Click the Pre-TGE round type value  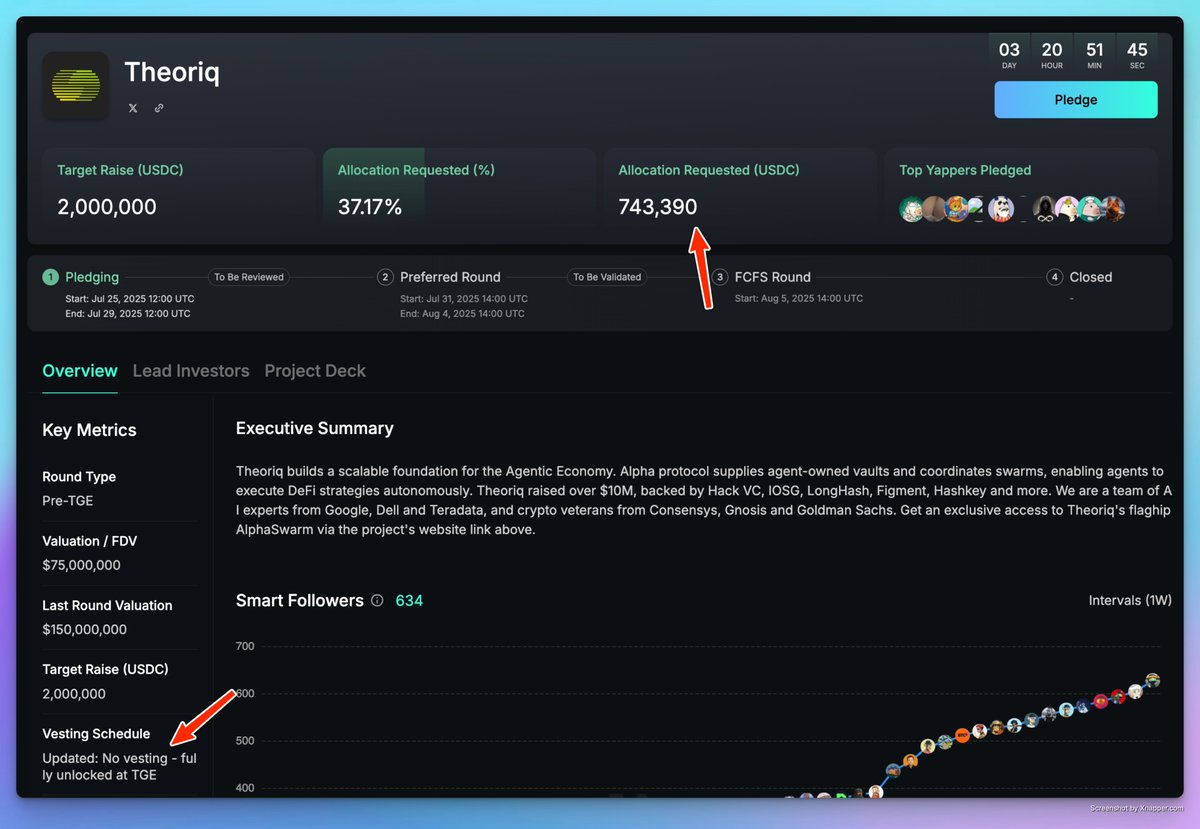click(68, 501)
